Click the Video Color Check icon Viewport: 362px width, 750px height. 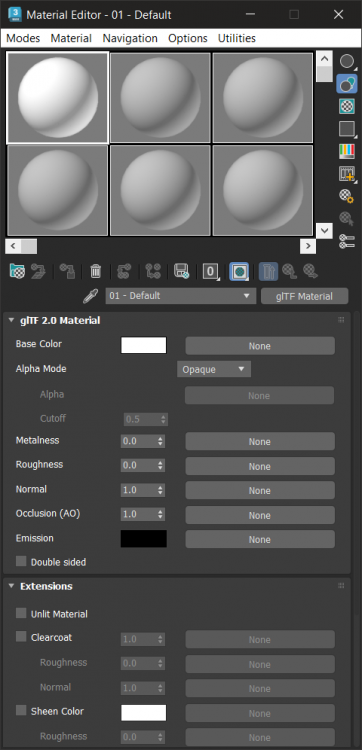tap(347, 151)
